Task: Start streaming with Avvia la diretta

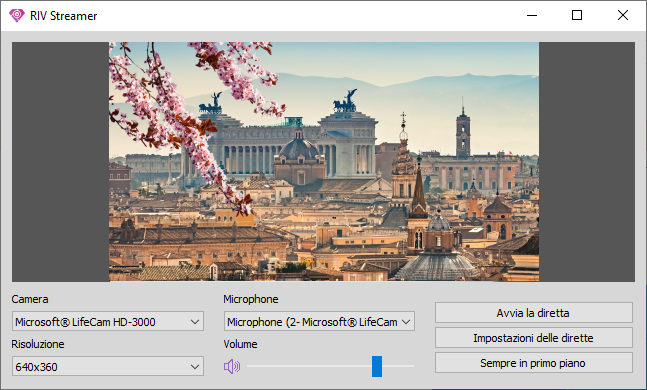Action: coord(534,313)
